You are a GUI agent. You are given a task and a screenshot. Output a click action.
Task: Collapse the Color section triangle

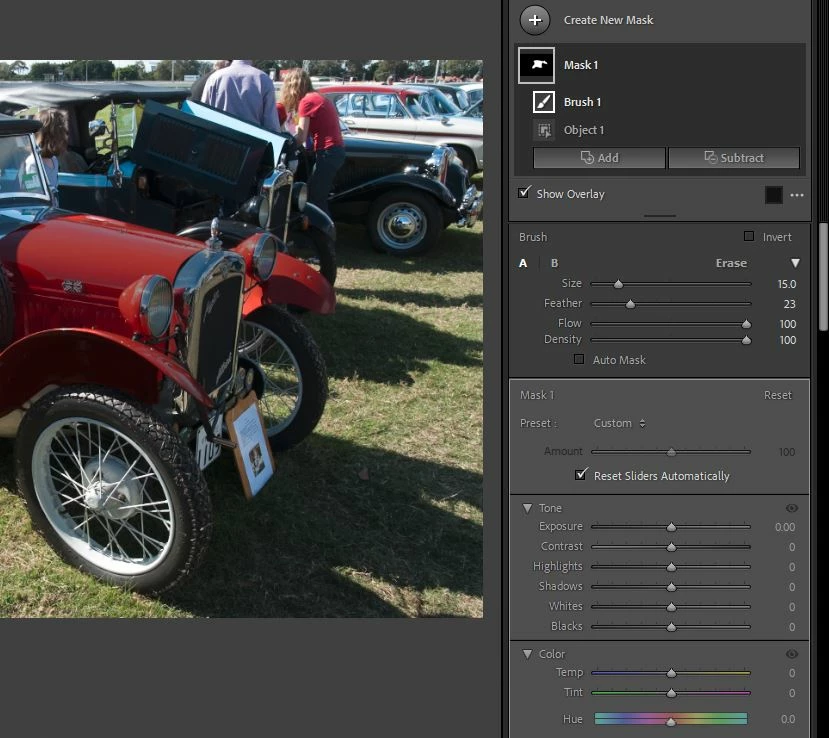(x=527, y=654)
